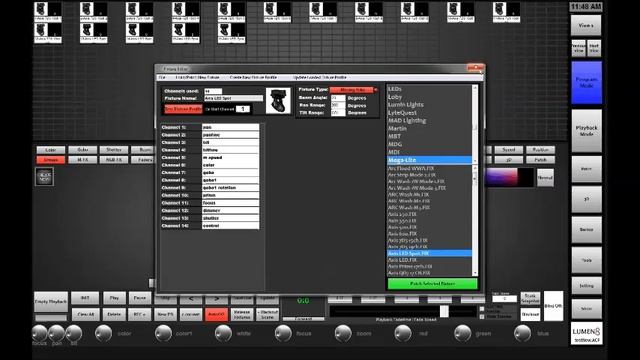Viewport: 640px width, 360px height.
Task: Click the white encoder knob
Action: (x=223, y=333)
